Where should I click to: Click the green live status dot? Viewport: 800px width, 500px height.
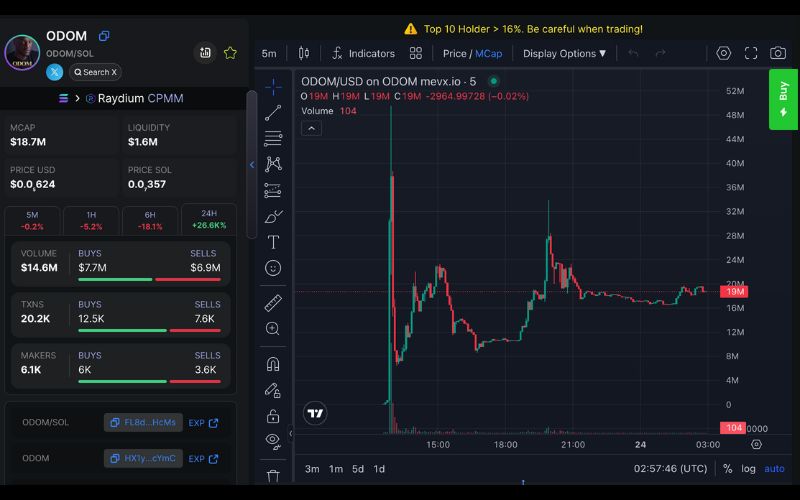493,81
